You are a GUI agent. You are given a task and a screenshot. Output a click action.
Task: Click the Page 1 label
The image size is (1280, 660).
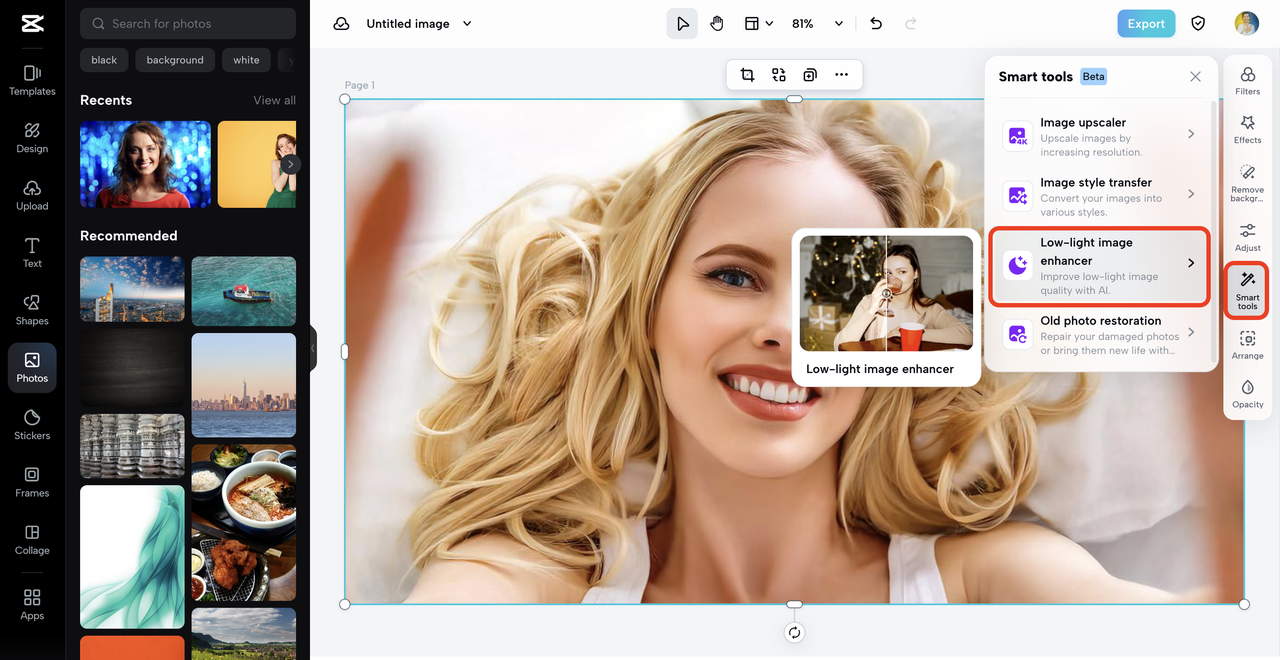pos(360,85)
